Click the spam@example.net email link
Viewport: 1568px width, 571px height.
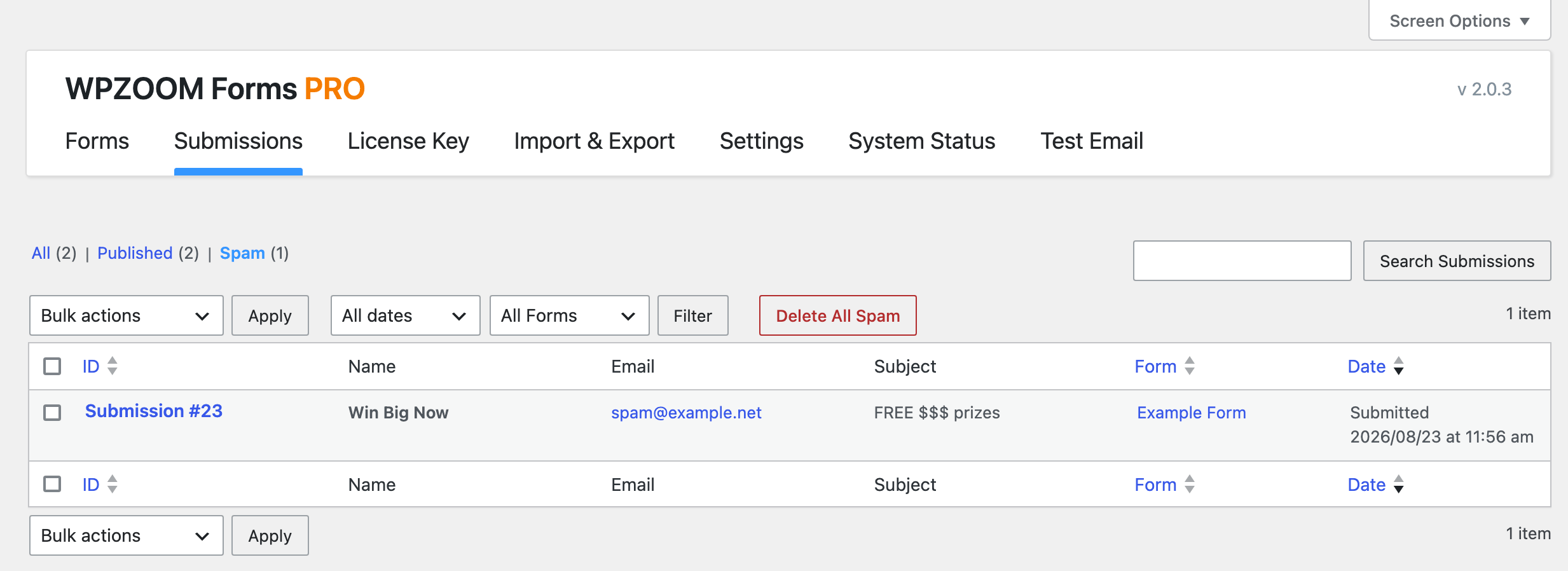tap(686, 413)
